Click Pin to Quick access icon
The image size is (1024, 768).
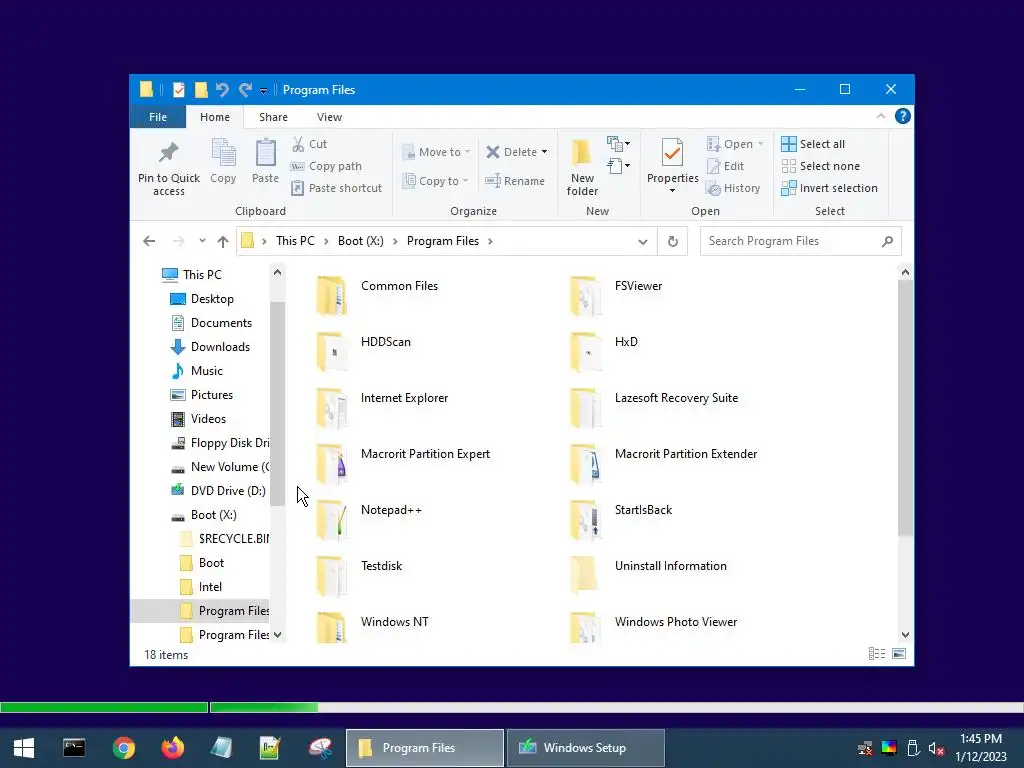(x=168, y=153)
